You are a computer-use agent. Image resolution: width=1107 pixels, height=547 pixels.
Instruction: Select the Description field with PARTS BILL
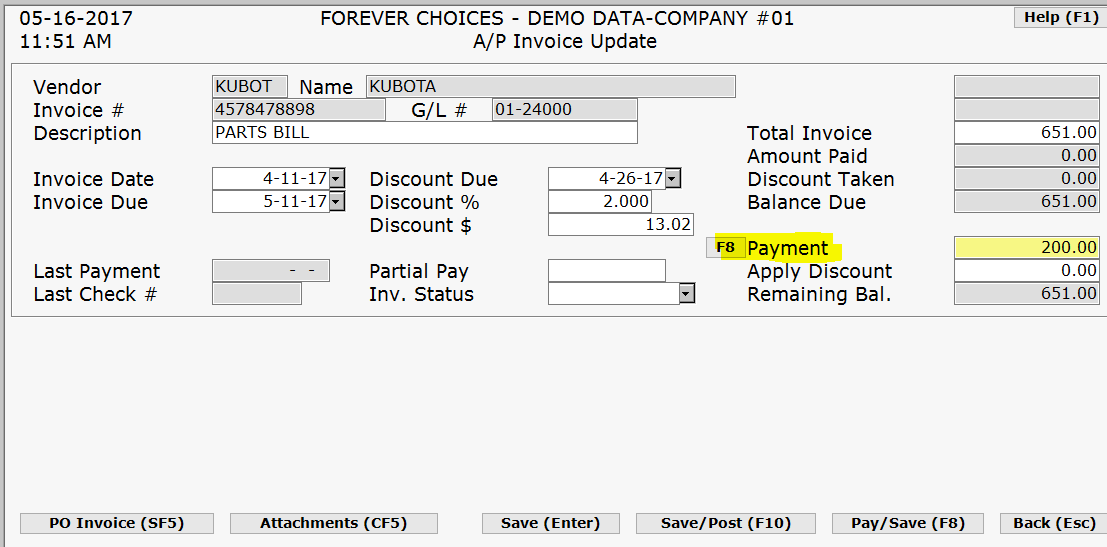pyautogui.click(x=424, y=132)
